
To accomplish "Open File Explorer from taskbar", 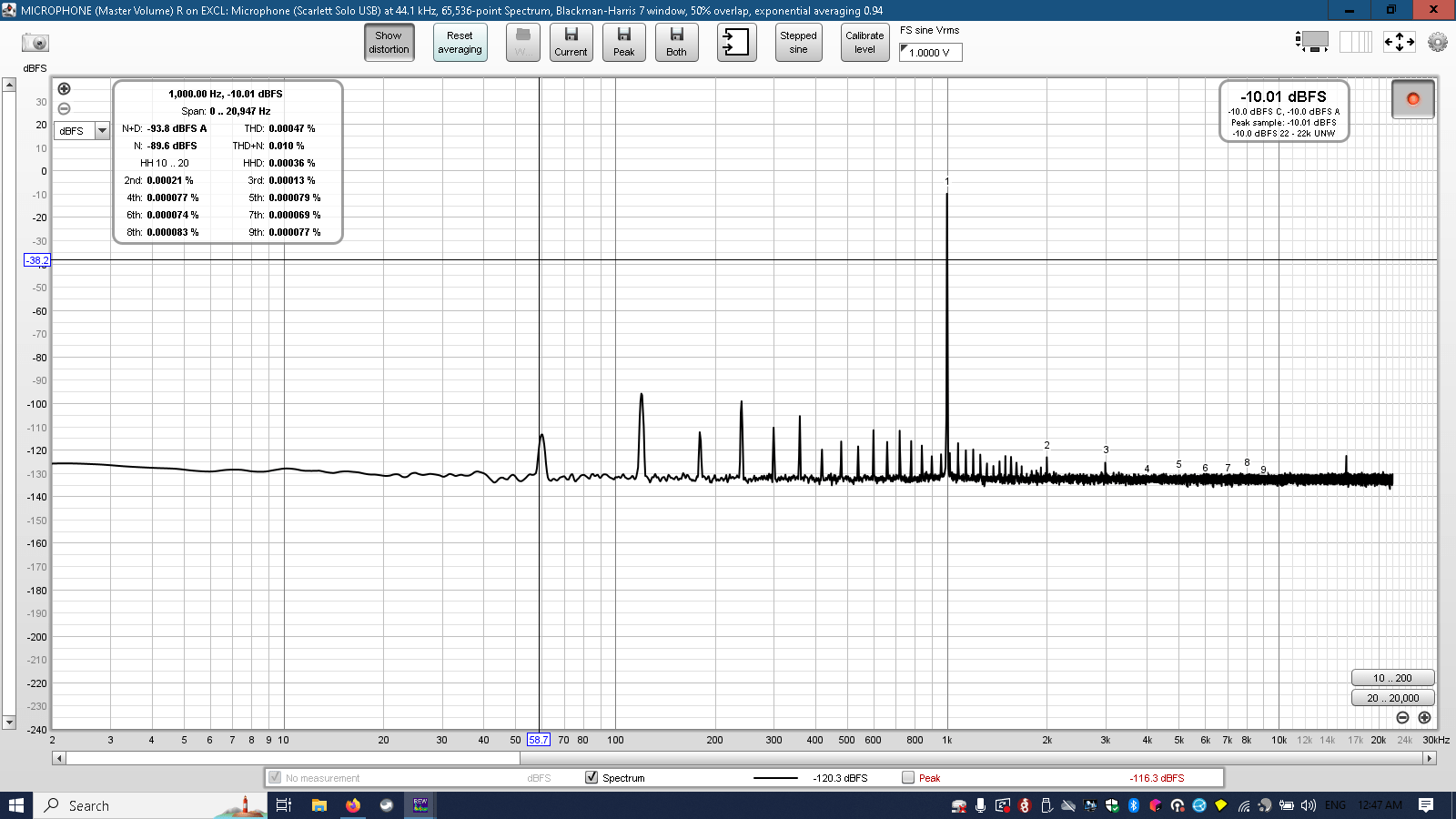I will click(319, 805).
